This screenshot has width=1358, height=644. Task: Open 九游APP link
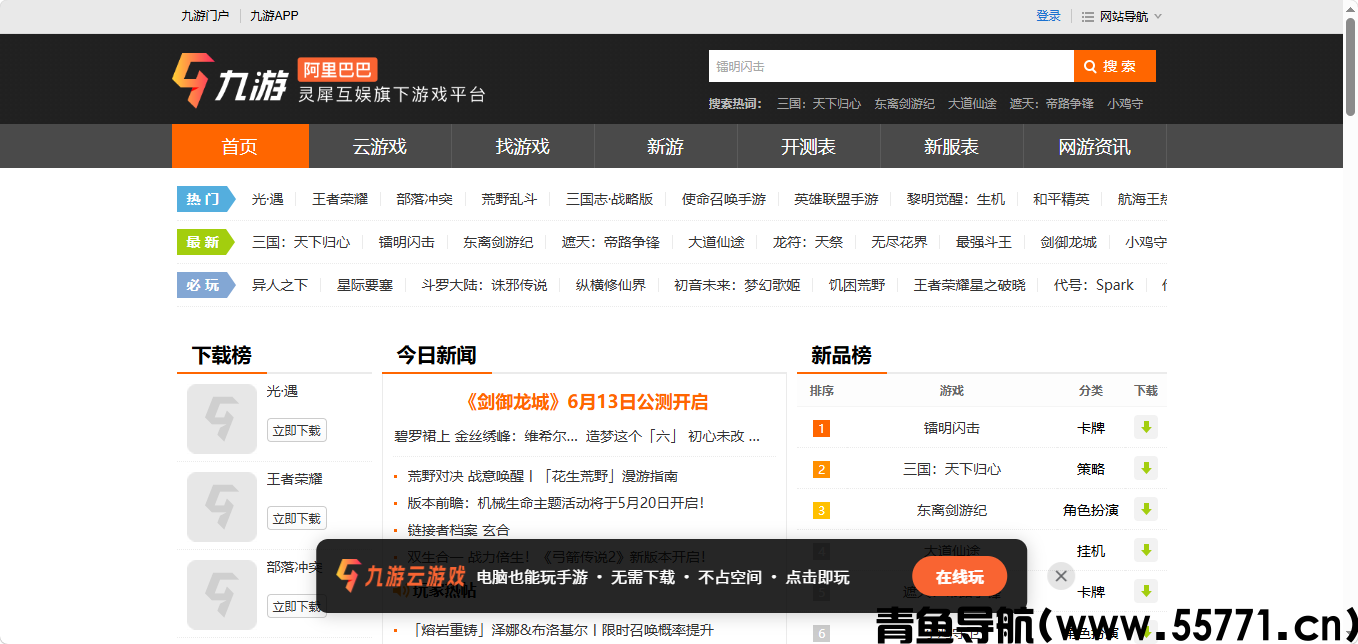(274, 16)
